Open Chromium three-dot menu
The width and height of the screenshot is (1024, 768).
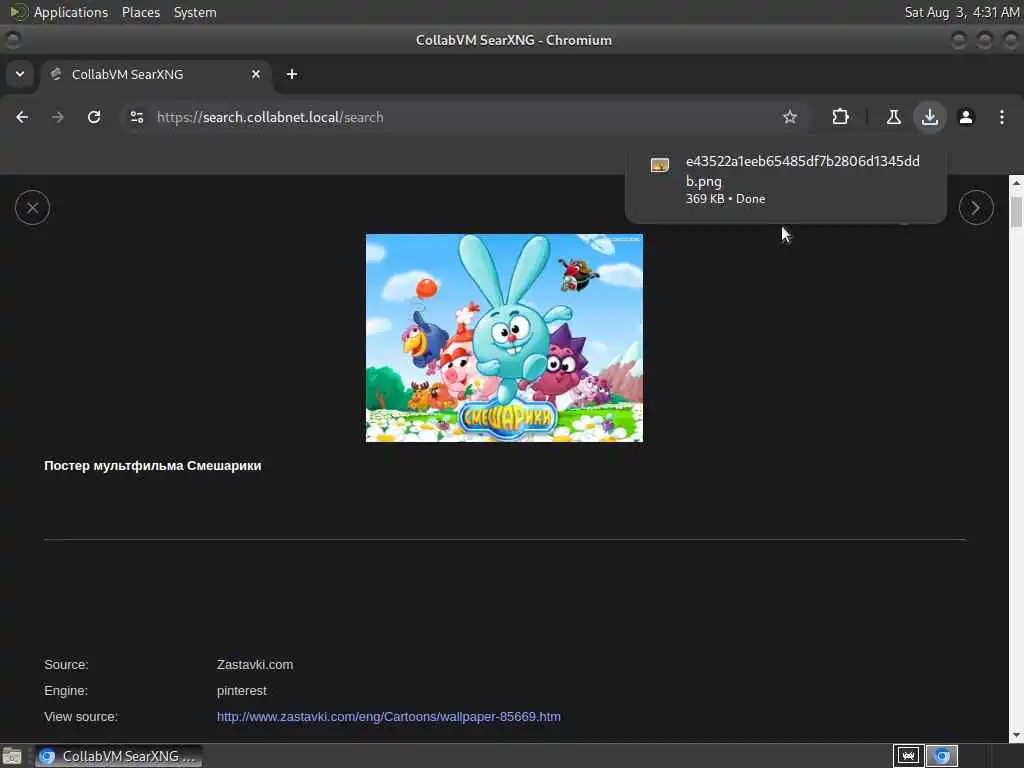point(1002,117)
